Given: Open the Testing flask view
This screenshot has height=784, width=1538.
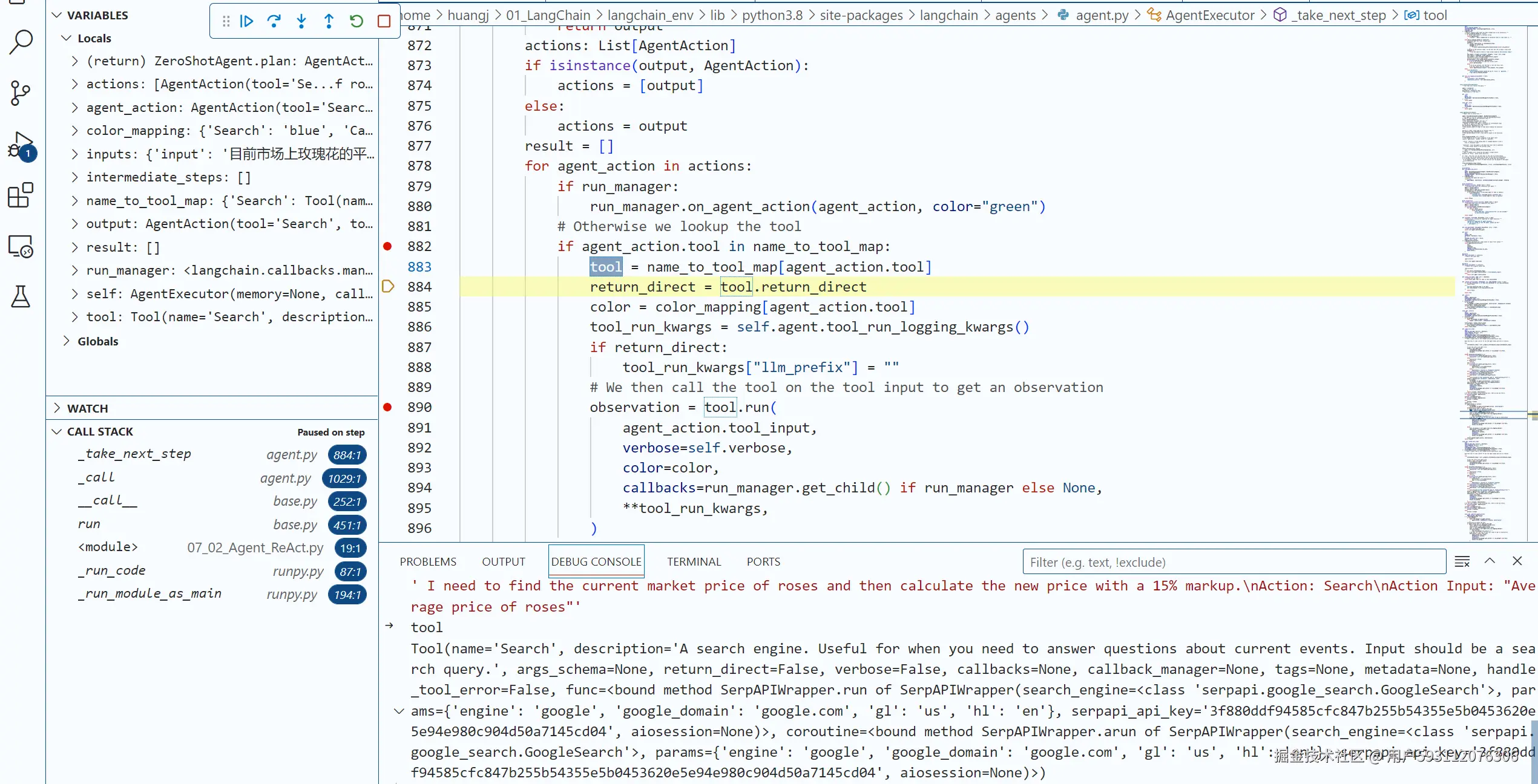Looking at the screenshot, I should coord(21,296).
